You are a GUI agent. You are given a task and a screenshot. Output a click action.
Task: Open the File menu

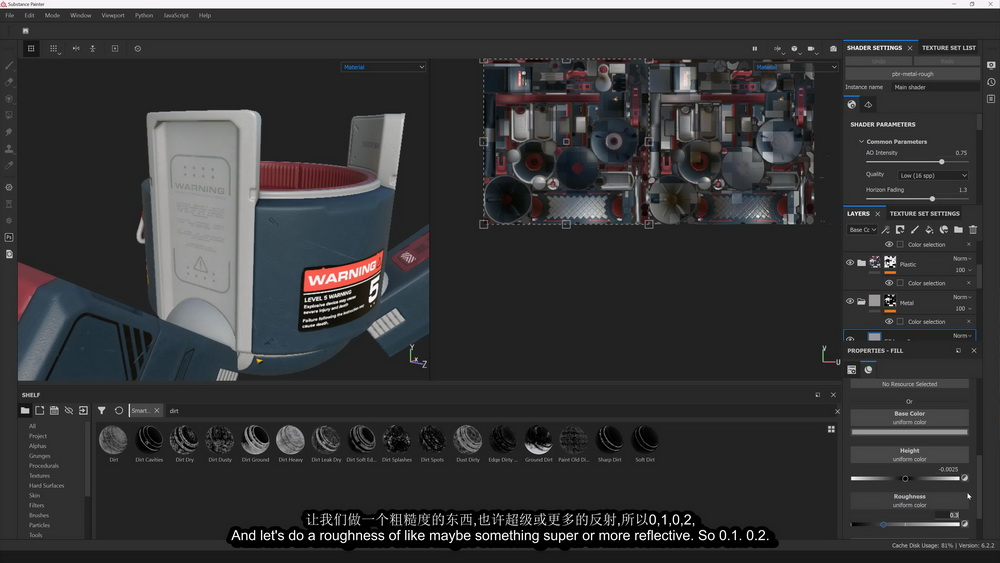click(10, 15)
